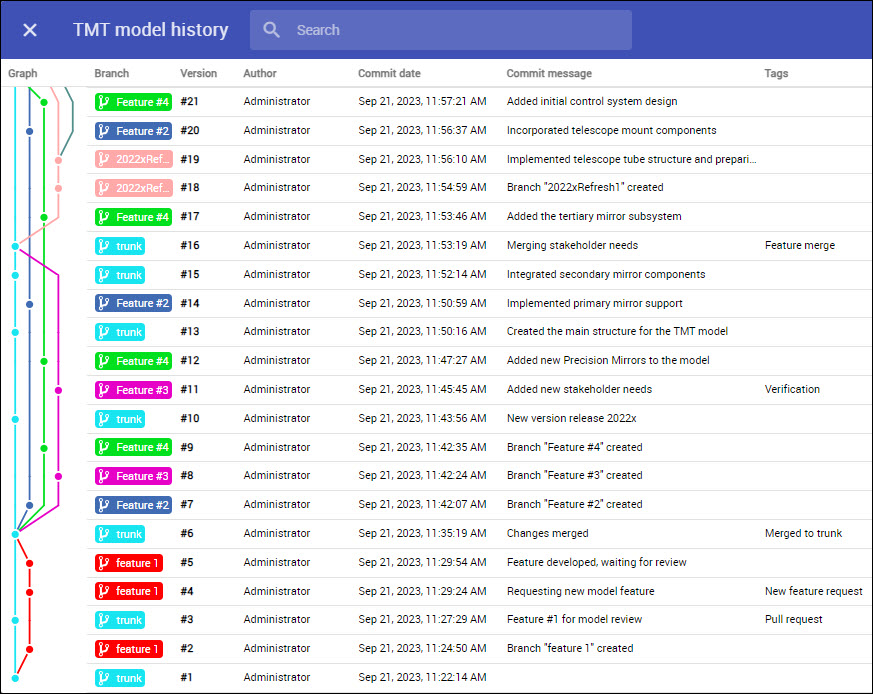Click the 'New feature request' tag
Viewport: 873px width, 694px height.
[x=813, y=591]
